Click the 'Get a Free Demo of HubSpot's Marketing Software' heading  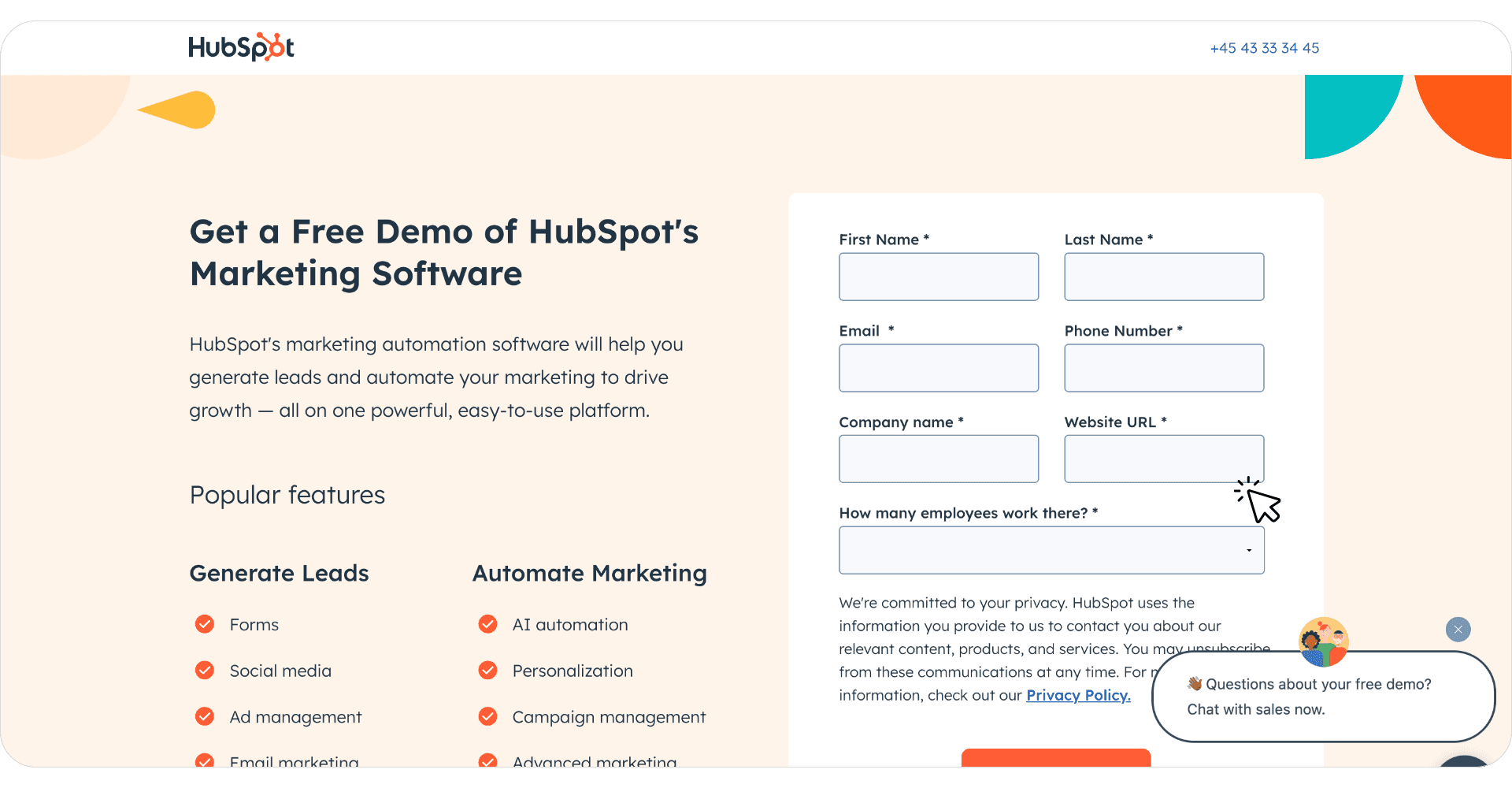pyautogui.click(x=444, y=253)
